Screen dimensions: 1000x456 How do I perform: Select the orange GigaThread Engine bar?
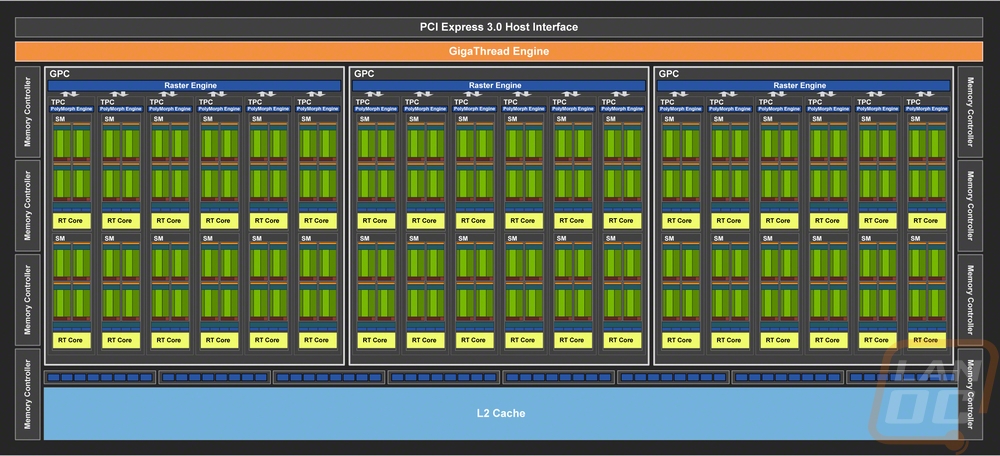coord(499,51)
